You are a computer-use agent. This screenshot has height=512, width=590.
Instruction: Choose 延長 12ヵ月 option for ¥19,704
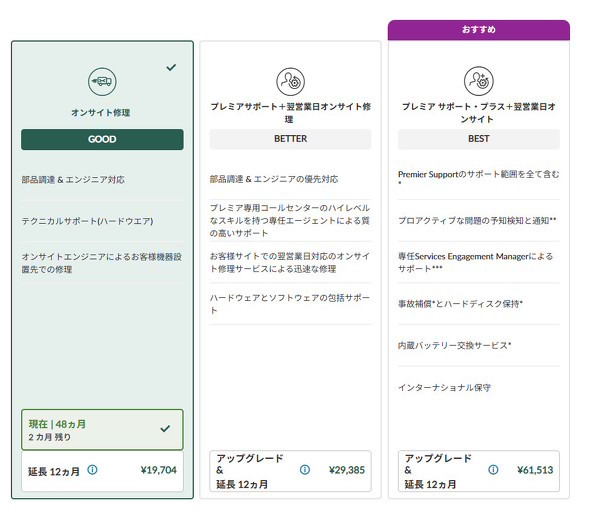102,471
